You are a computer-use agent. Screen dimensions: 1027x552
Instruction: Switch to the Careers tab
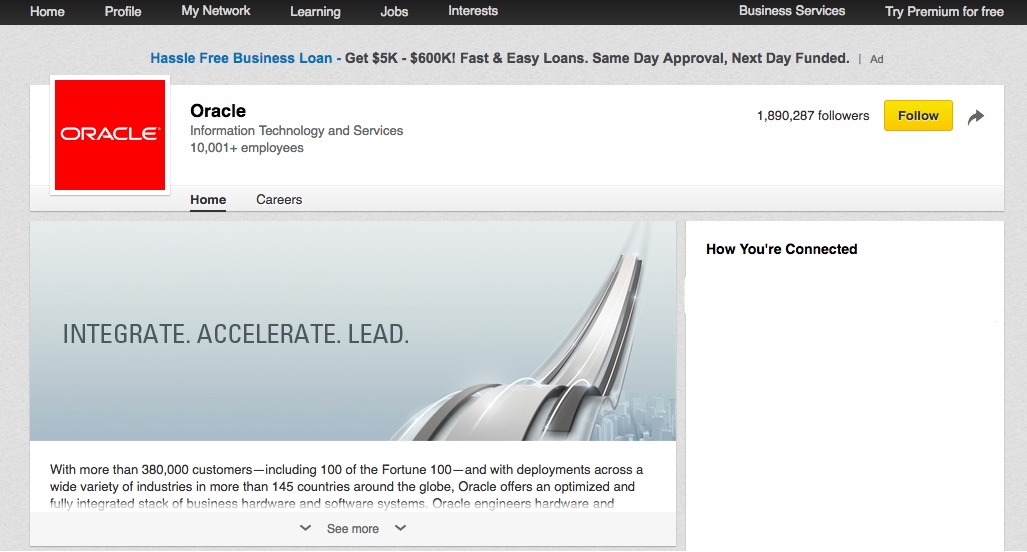(x=279, y=200)
